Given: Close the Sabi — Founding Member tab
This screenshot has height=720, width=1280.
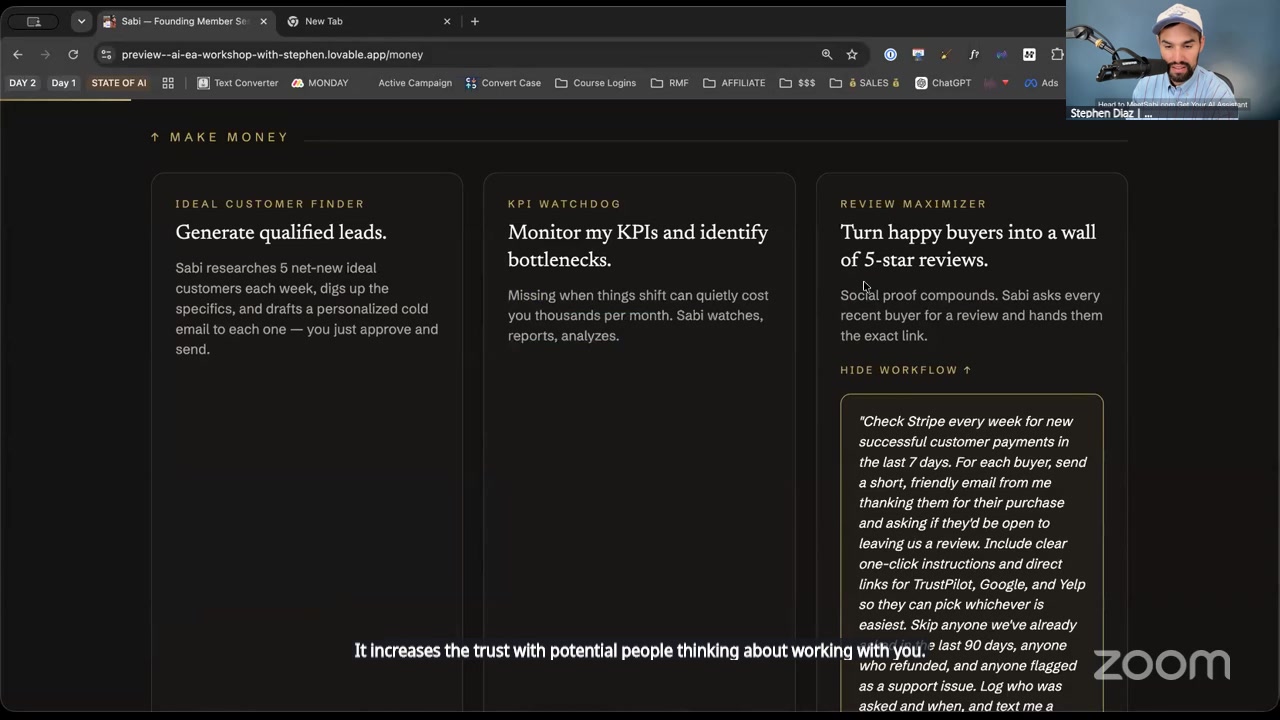Looking at the screenshot, I should click(x=263, y=21).
